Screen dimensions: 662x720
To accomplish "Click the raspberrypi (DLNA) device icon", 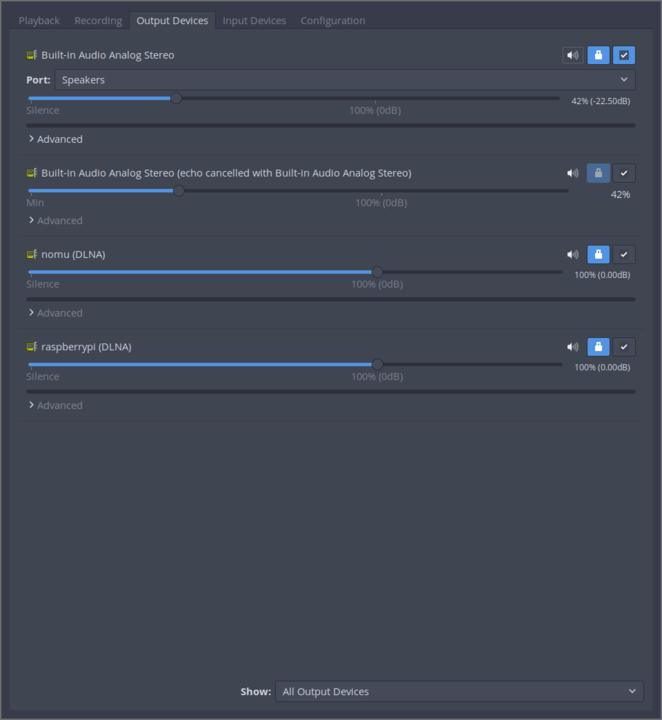I will 32,347.
